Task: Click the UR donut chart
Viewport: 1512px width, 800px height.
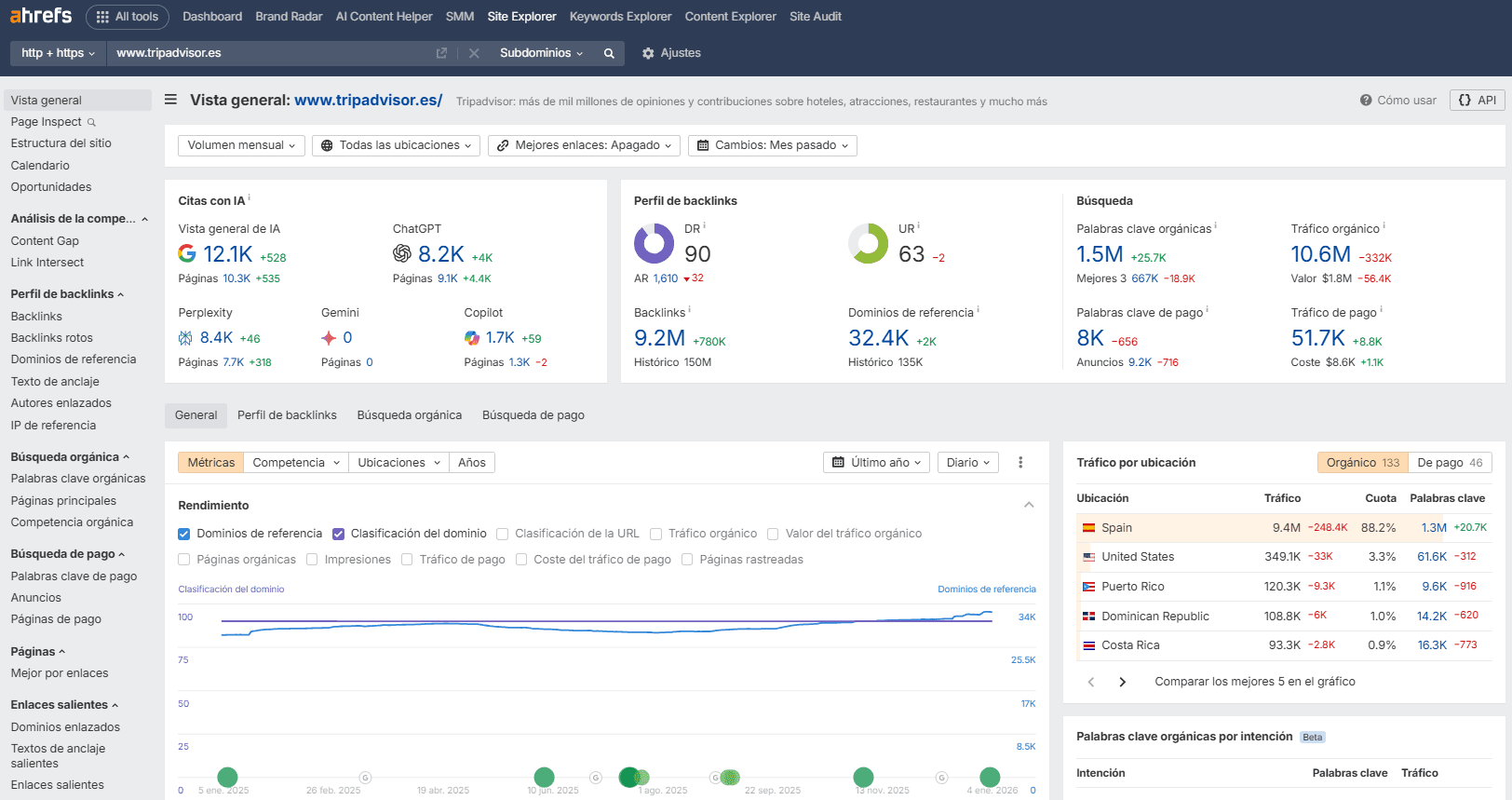Action: pos(868,243)
